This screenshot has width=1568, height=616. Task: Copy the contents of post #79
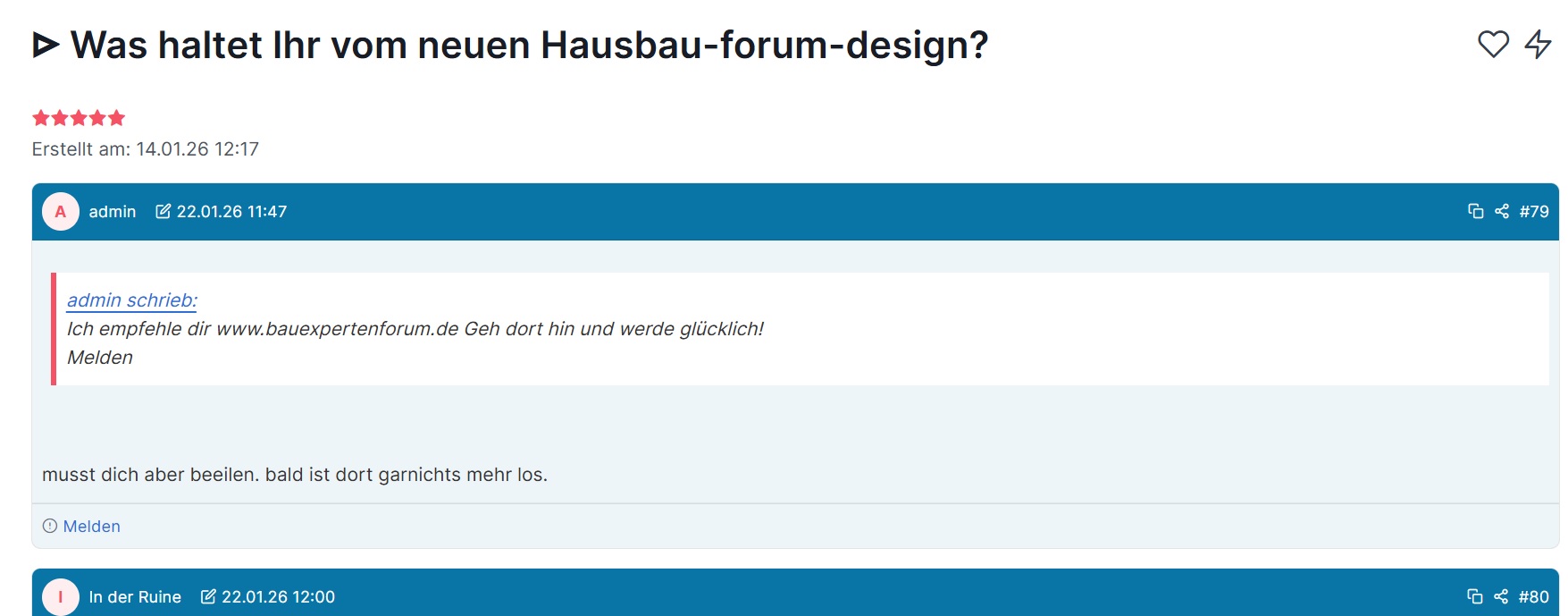[1475, 211]
